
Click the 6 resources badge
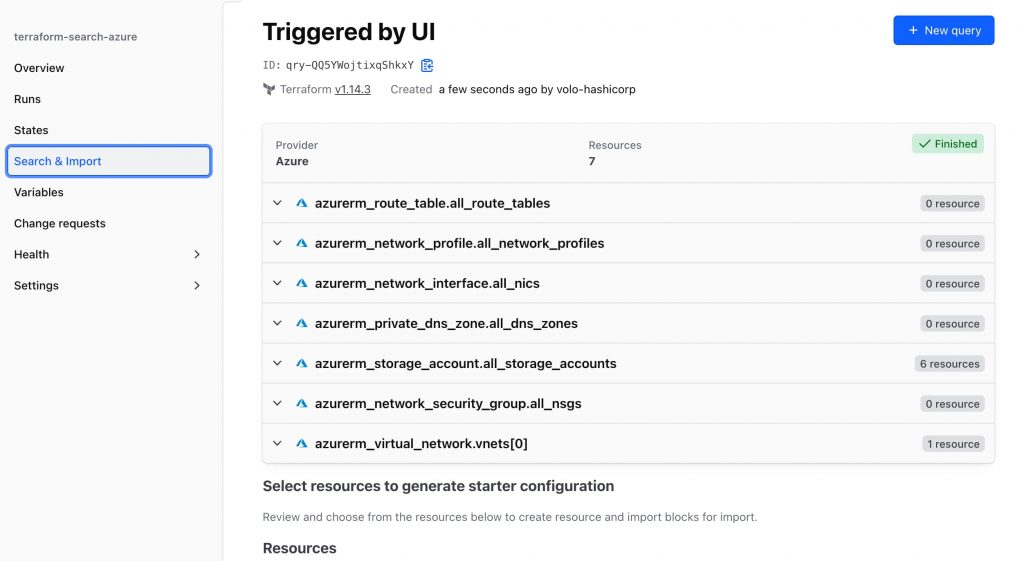[x=949, y=364]
